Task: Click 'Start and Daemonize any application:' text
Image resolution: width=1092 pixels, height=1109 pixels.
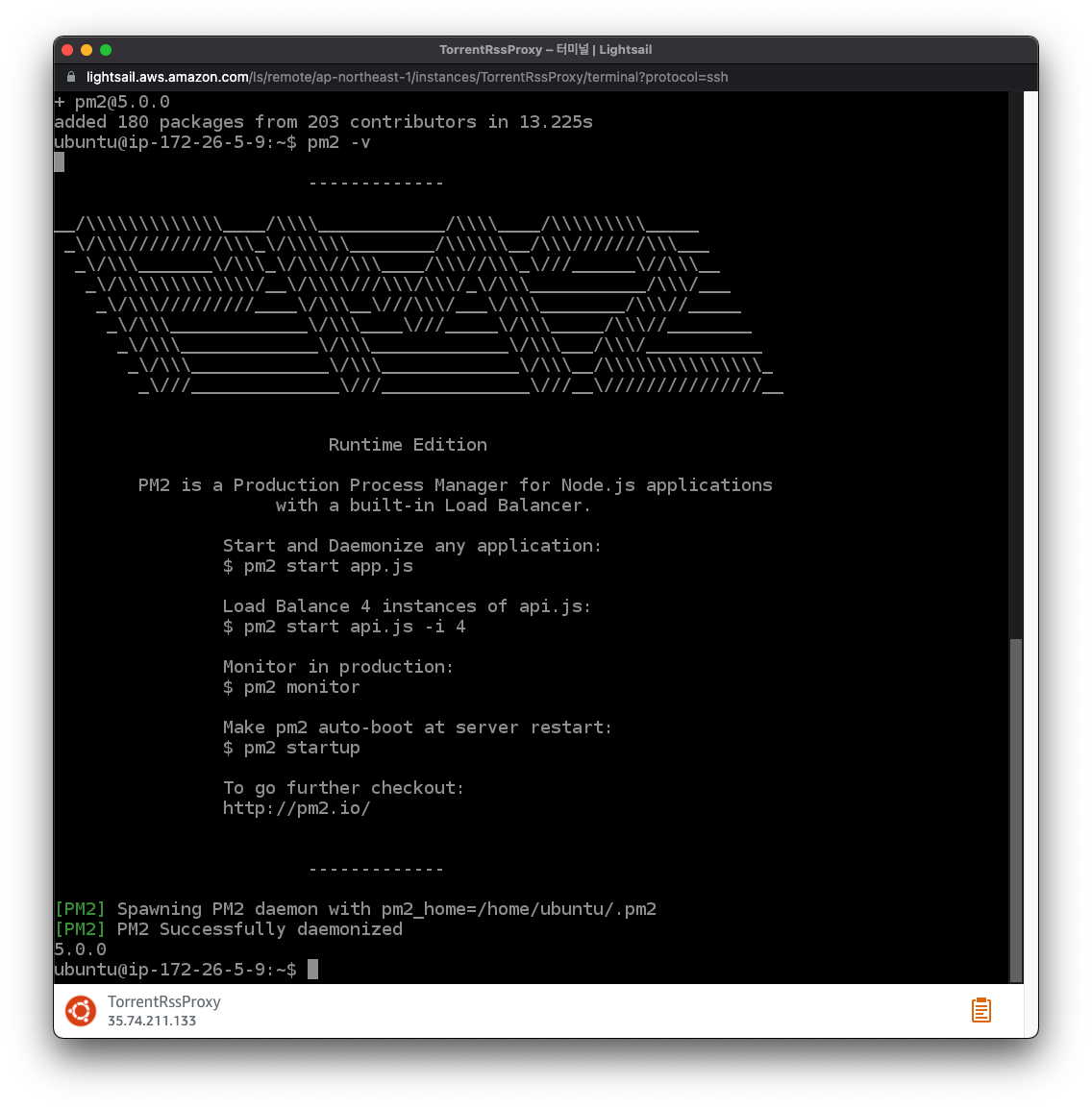Action: pyautogui.click(x=411, y=546)
